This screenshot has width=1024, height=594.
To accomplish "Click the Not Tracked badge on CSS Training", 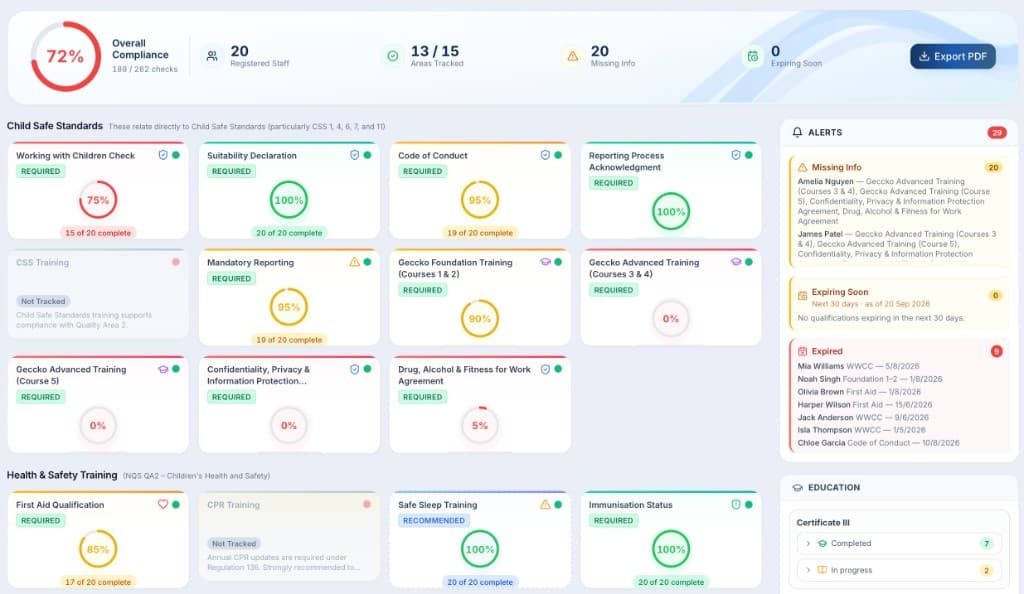I will [43, 301].
